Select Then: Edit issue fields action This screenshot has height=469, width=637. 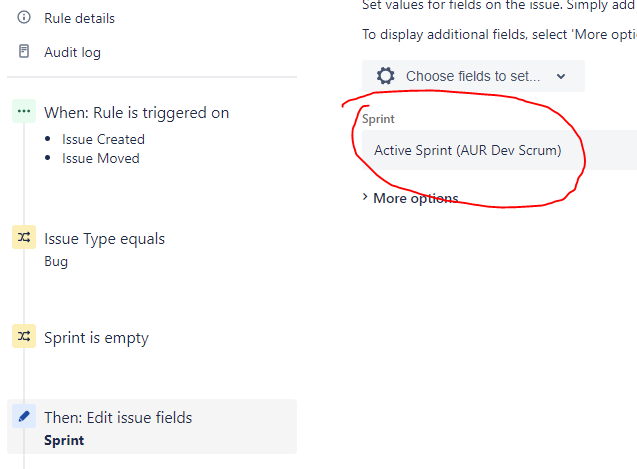[152, 427]
